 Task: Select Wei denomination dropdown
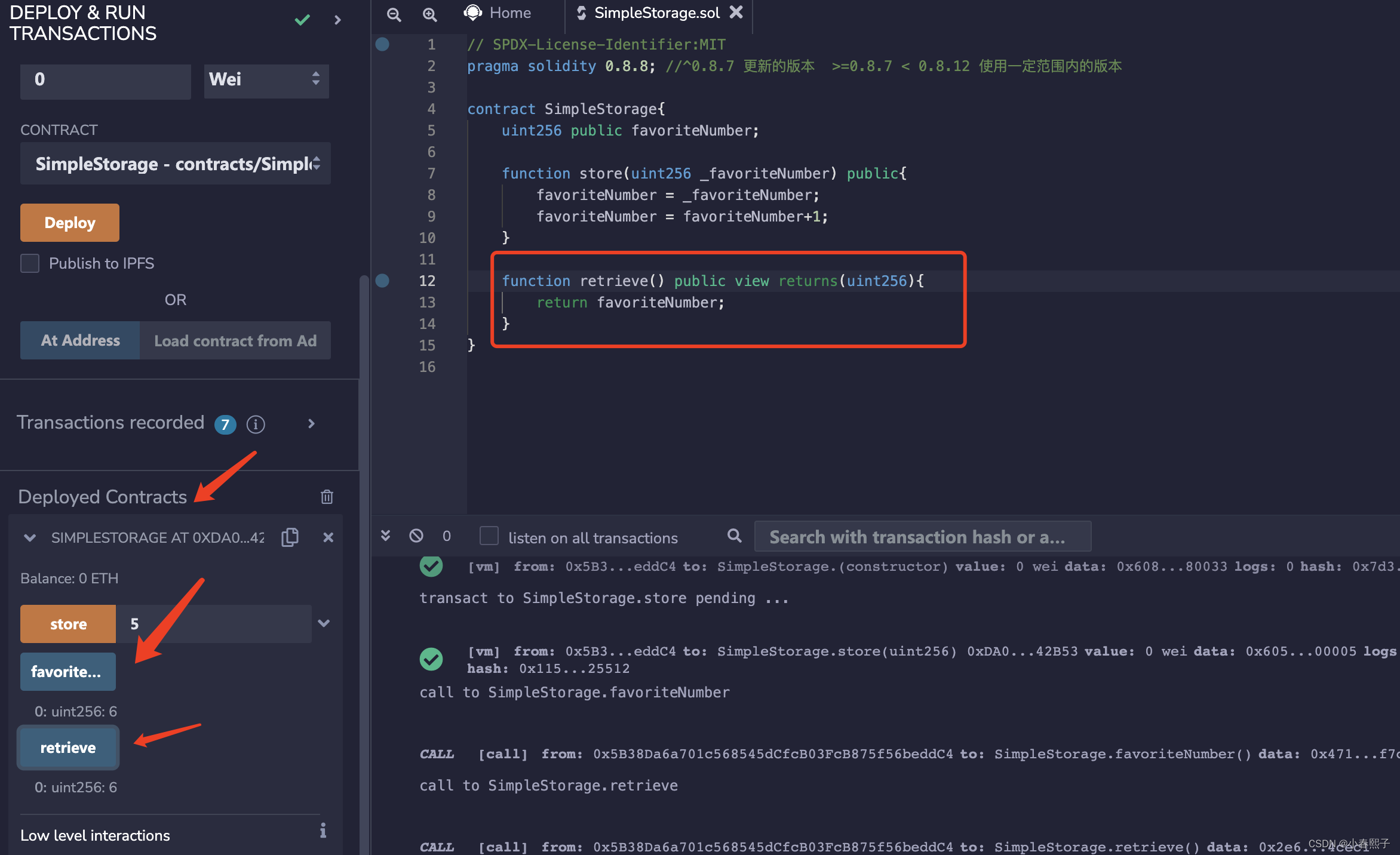pos(265,78)
